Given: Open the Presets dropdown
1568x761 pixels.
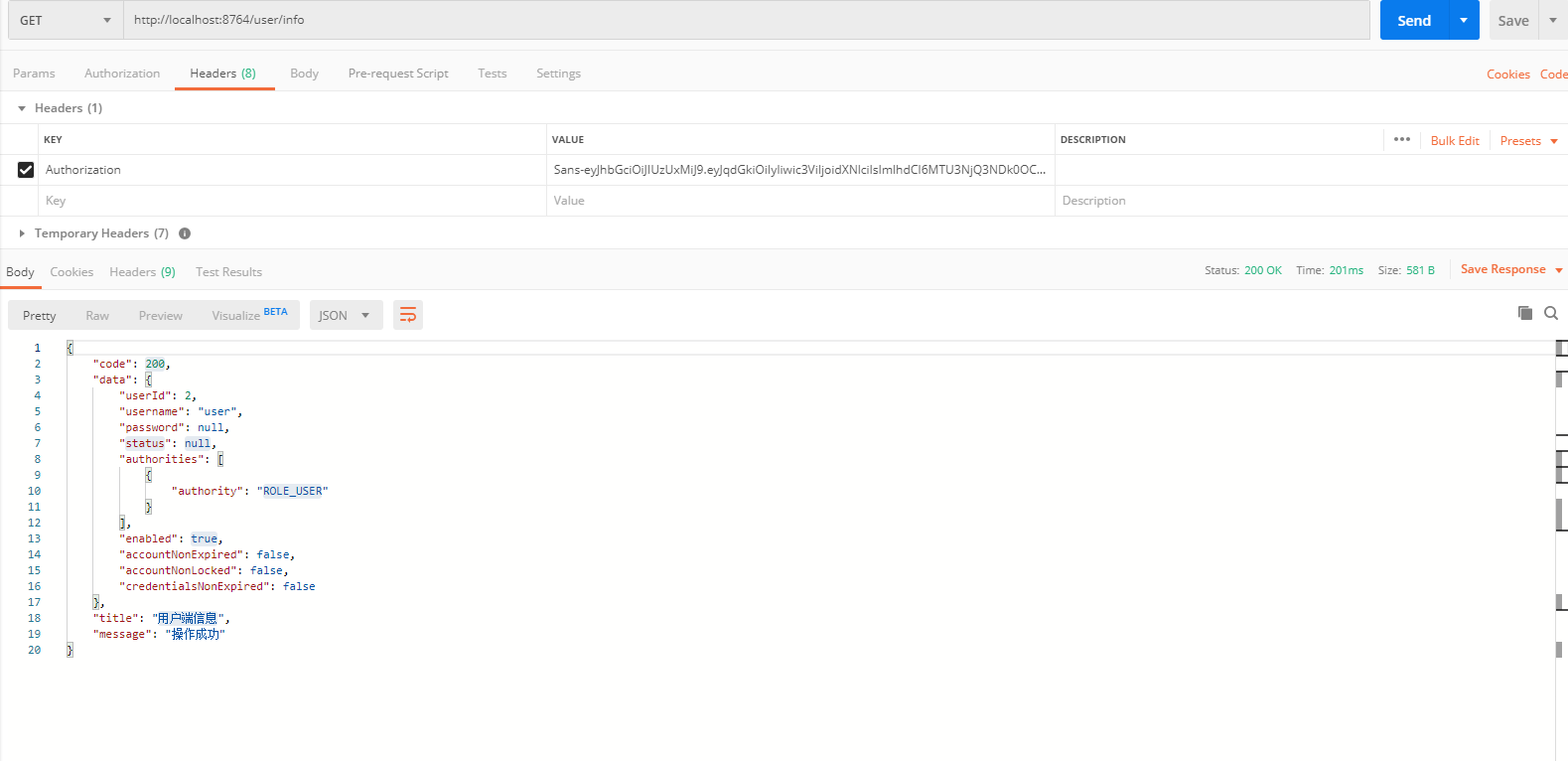Looking at the screenshot, I should pyautogui.click(x=1528, y=141).
